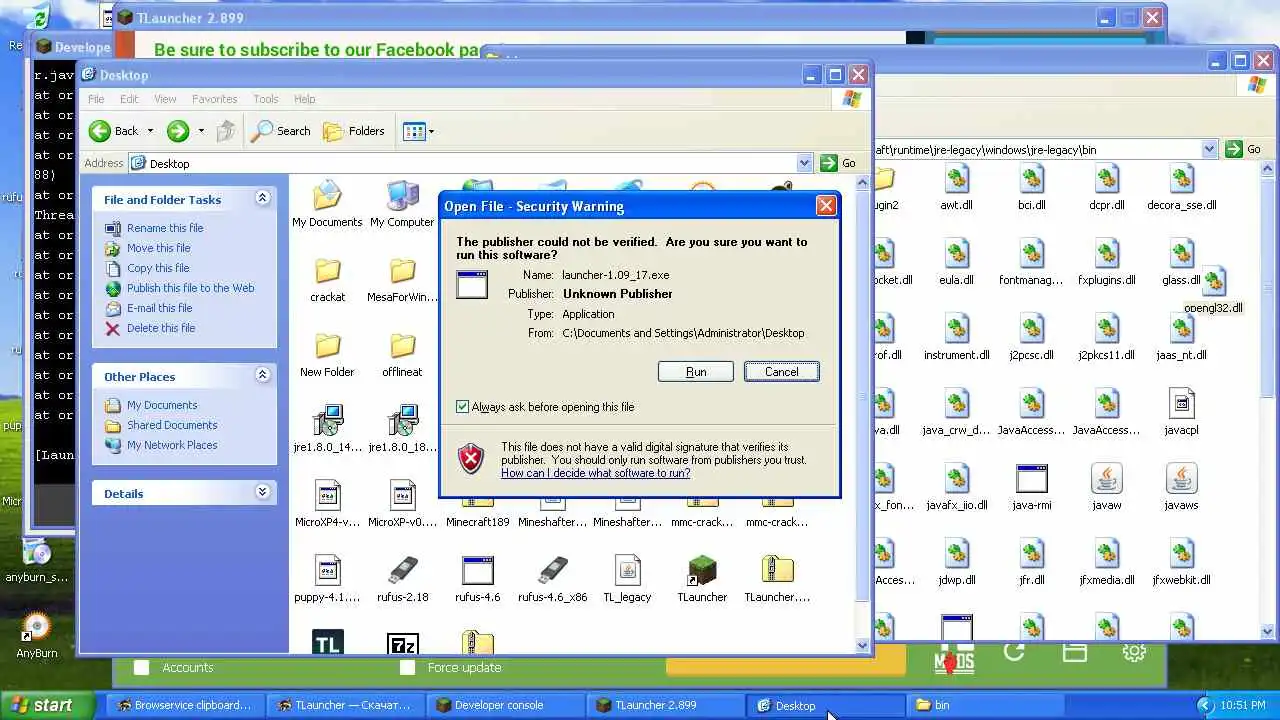The width and height of the screenshot is (1280, 720).
Task: Select TL_legacy file icon
Action: point(627,571)
